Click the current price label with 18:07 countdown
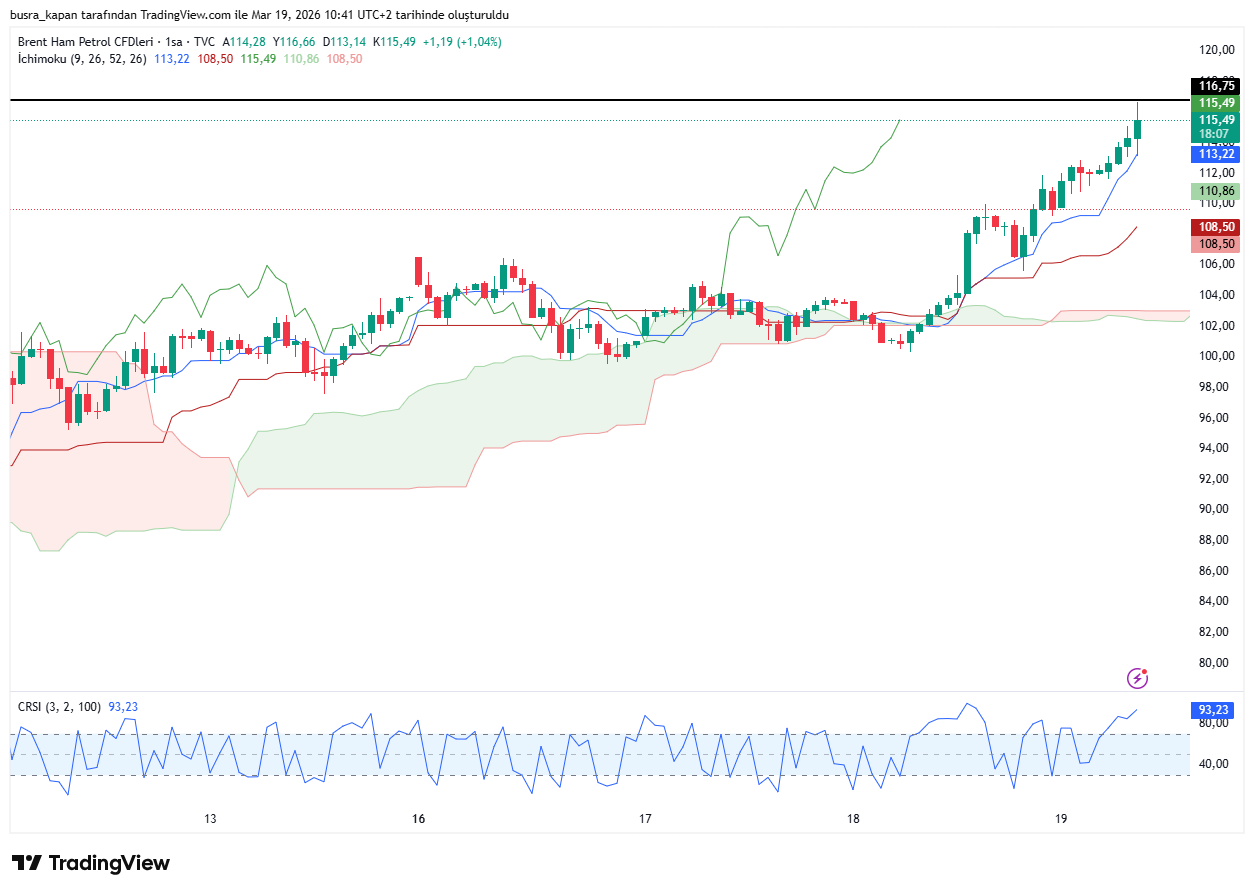This screenshot has height=893, width=1254. 1216,127
